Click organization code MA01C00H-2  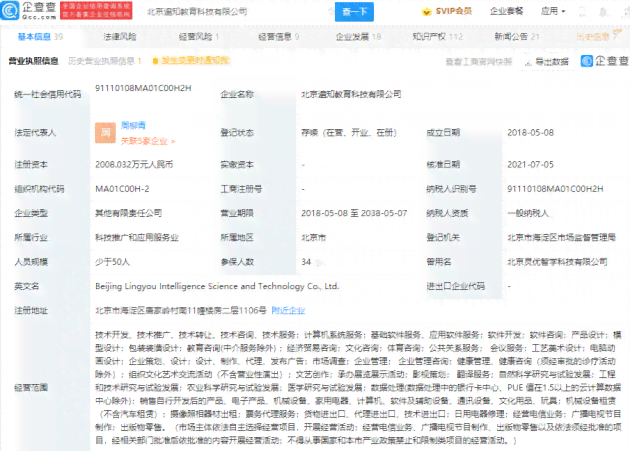click(122, 189)
